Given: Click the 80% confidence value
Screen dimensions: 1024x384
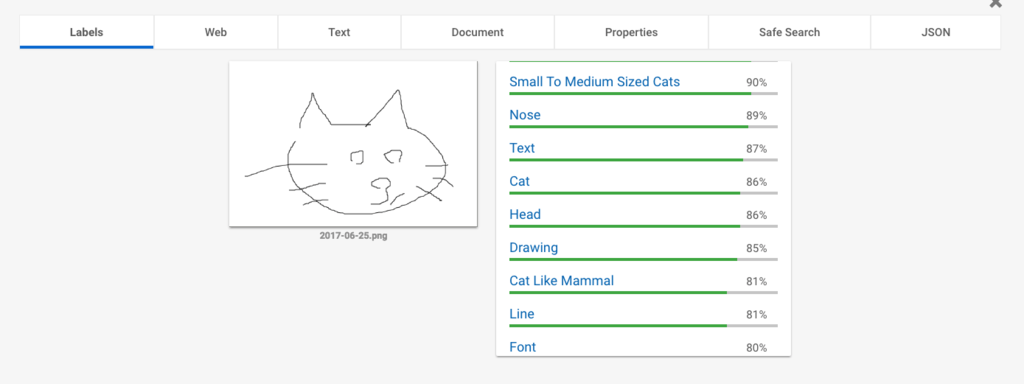Looking at the screenshot, I should (756, 348).
